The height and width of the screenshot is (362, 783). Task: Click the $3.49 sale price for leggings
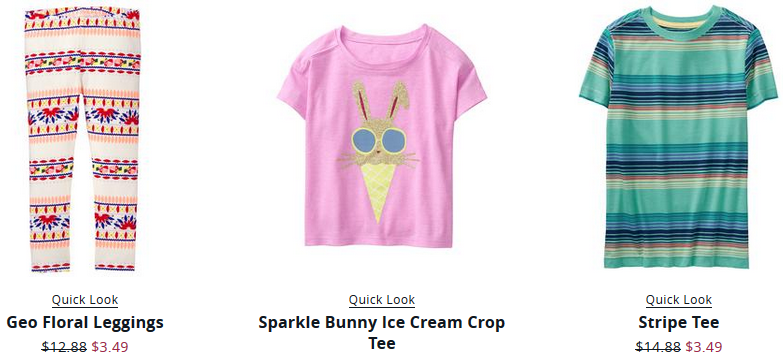(110, 347)
